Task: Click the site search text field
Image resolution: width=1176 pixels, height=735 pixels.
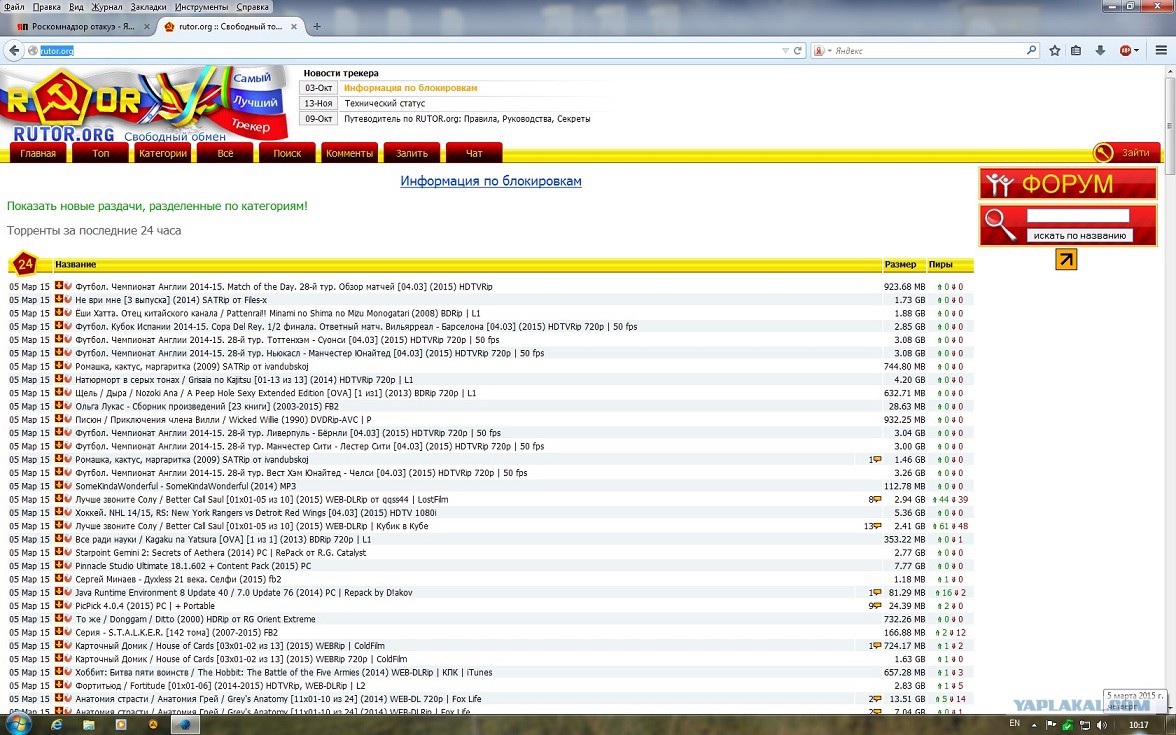Action: 1078,216
